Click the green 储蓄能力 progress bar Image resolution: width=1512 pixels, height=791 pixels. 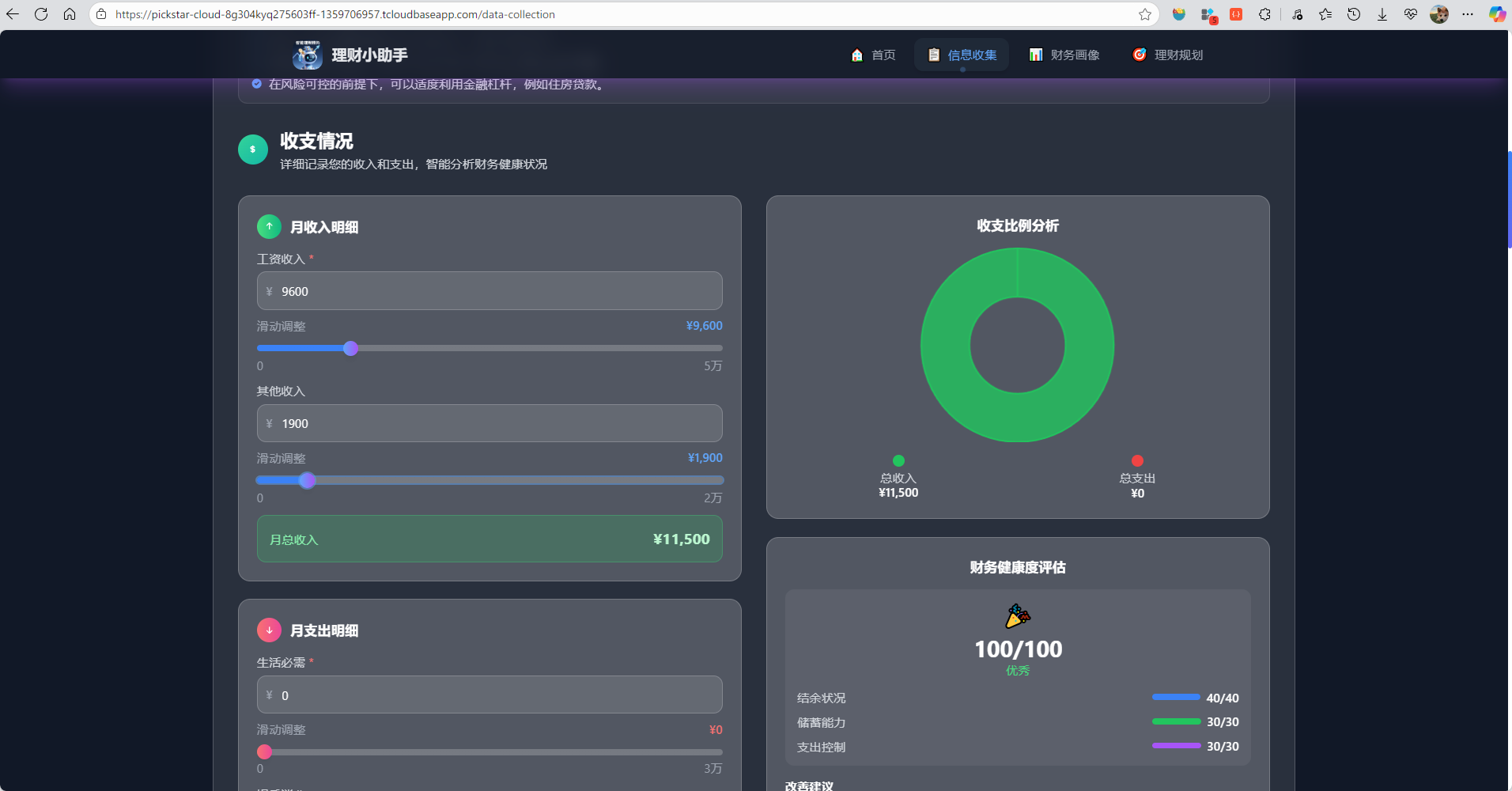pos(1176,721)
